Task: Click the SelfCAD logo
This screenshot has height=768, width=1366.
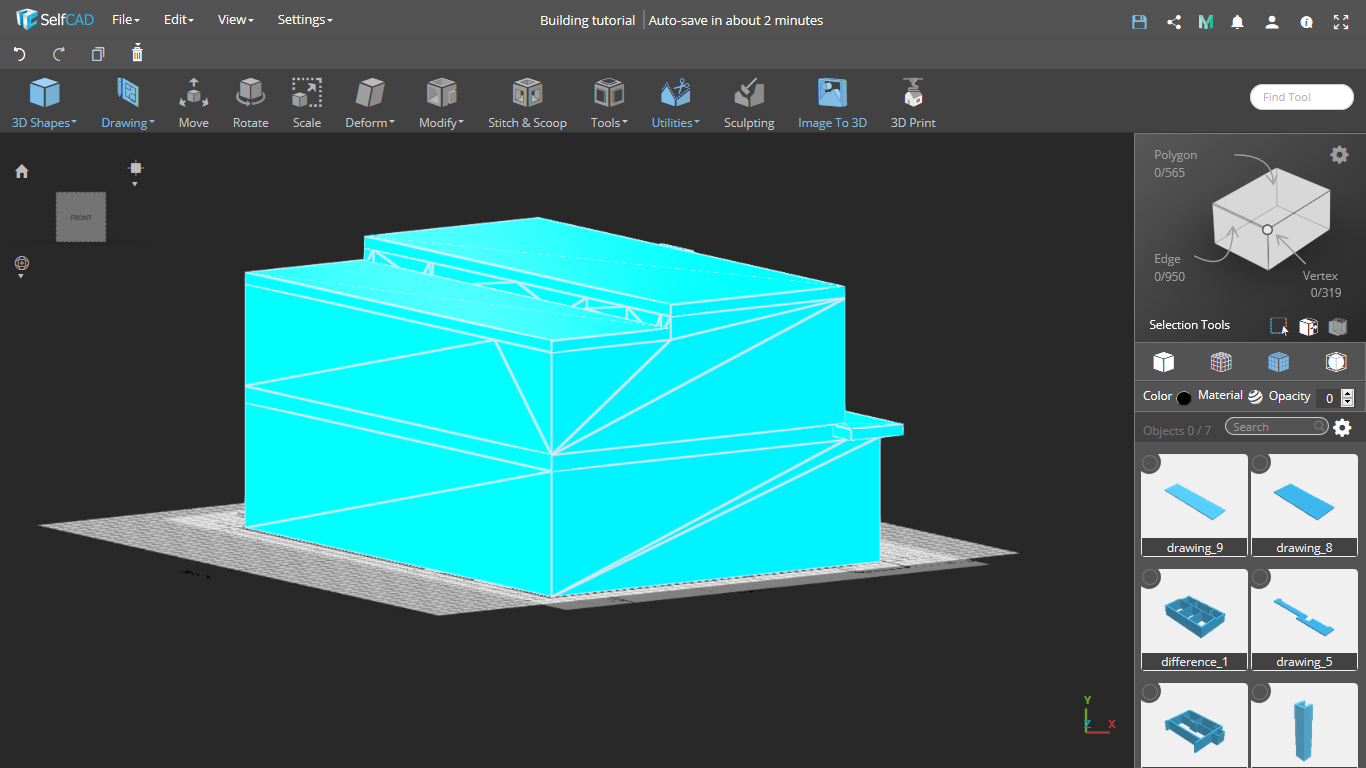Action: (x=55, y=20)
